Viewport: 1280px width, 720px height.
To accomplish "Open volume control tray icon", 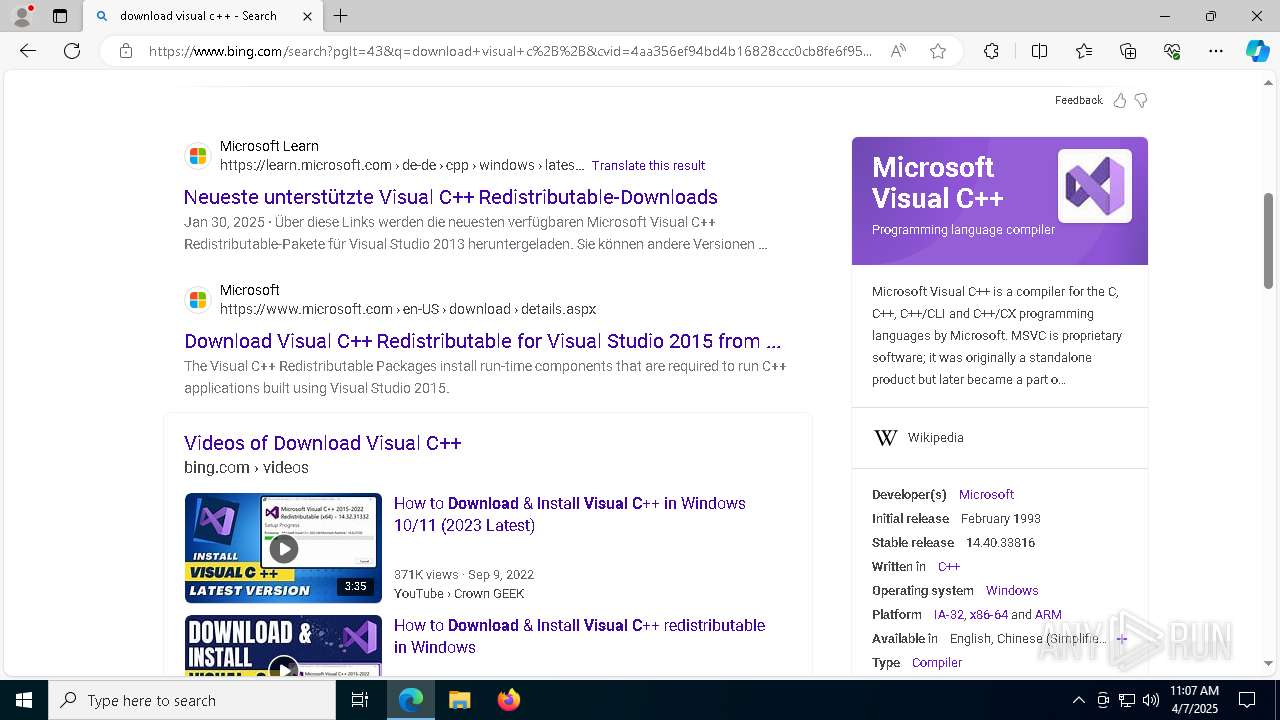I will [1151, 700].
